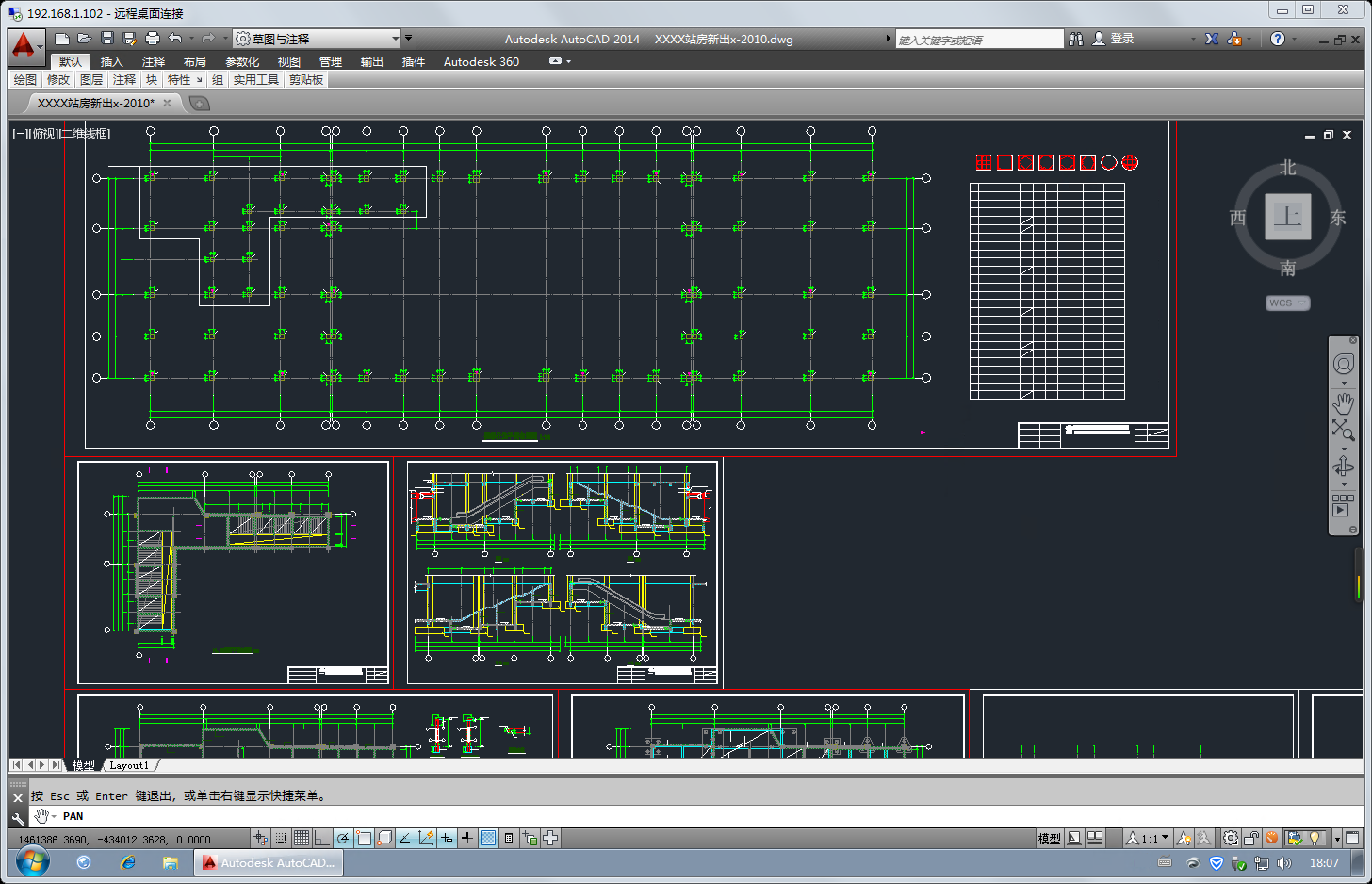Screen dimensions: 1372x884
Task: Click the viewport label 俯视
Action: [x=45, y=134]
